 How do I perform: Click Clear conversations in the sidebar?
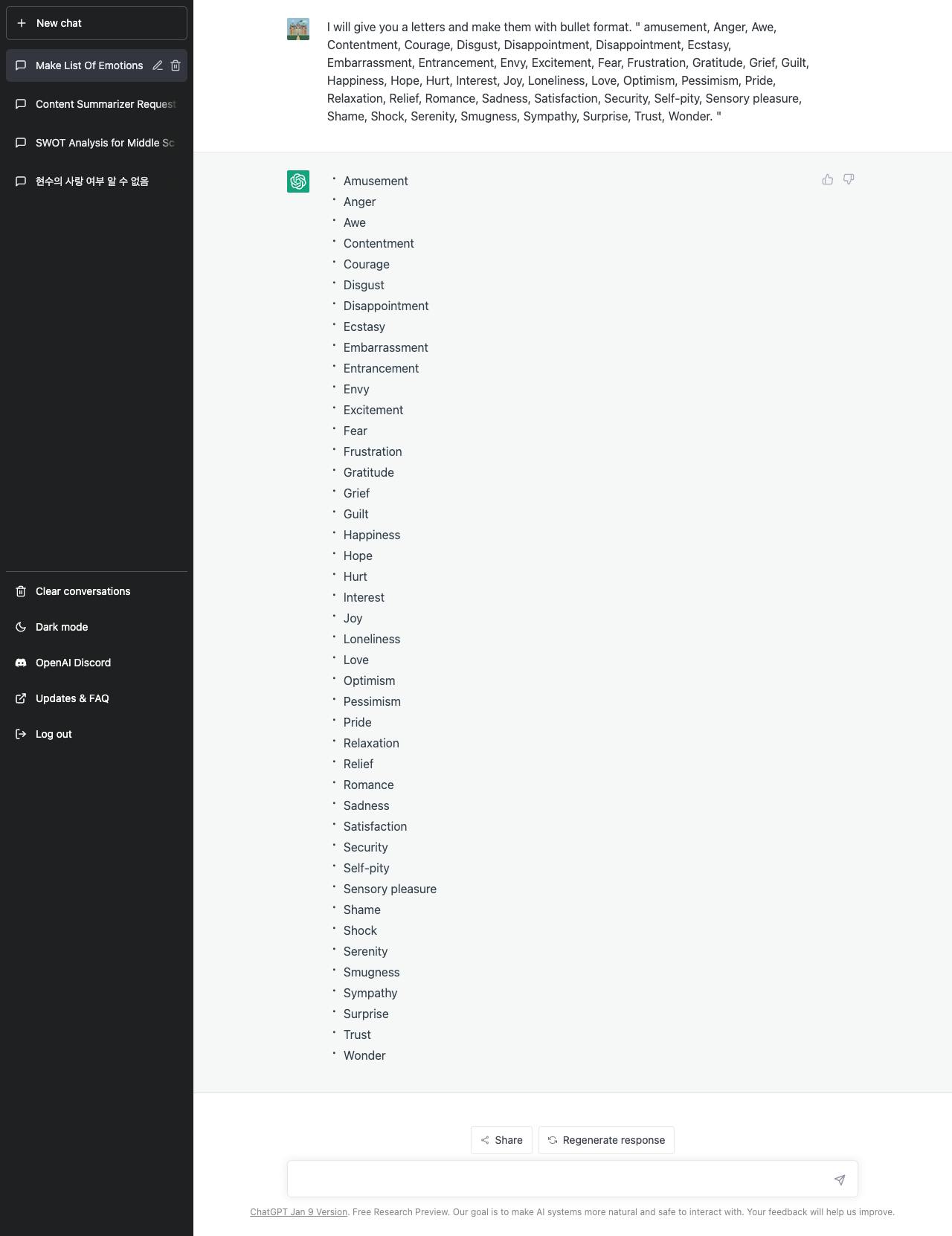97,591
